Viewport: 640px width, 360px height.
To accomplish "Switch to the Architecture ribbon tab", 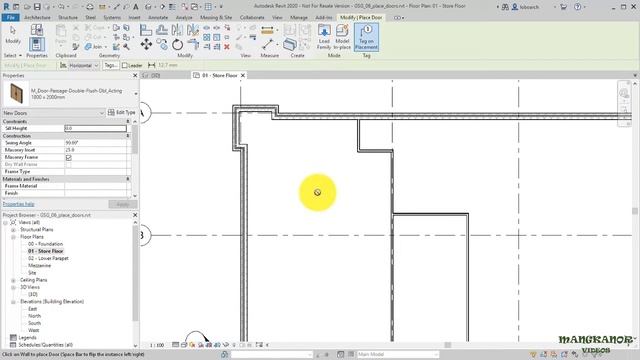I will tap(37, 18).
